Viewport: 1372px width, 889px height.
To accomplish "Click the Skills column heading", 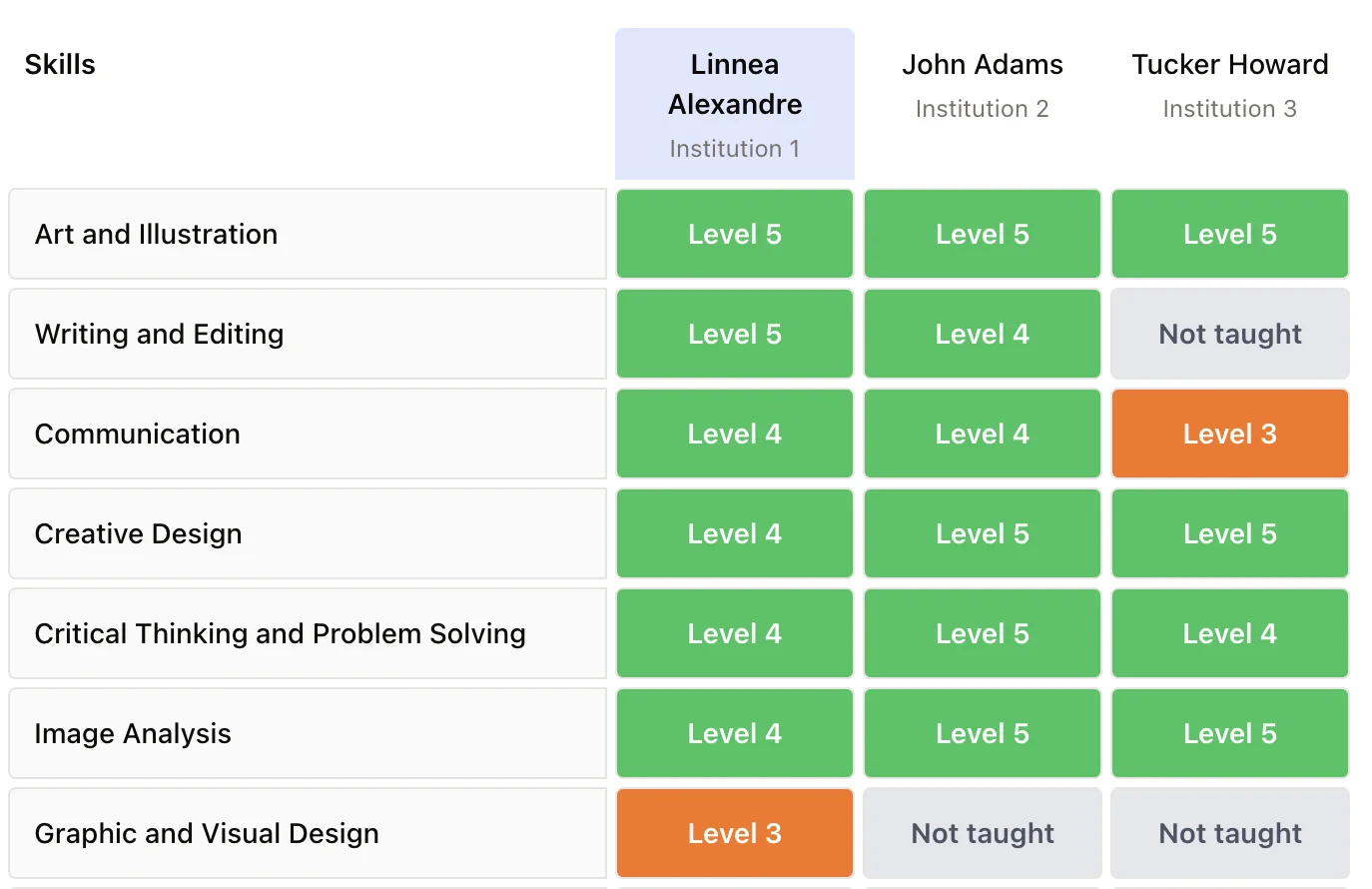I will coord(60,65).
